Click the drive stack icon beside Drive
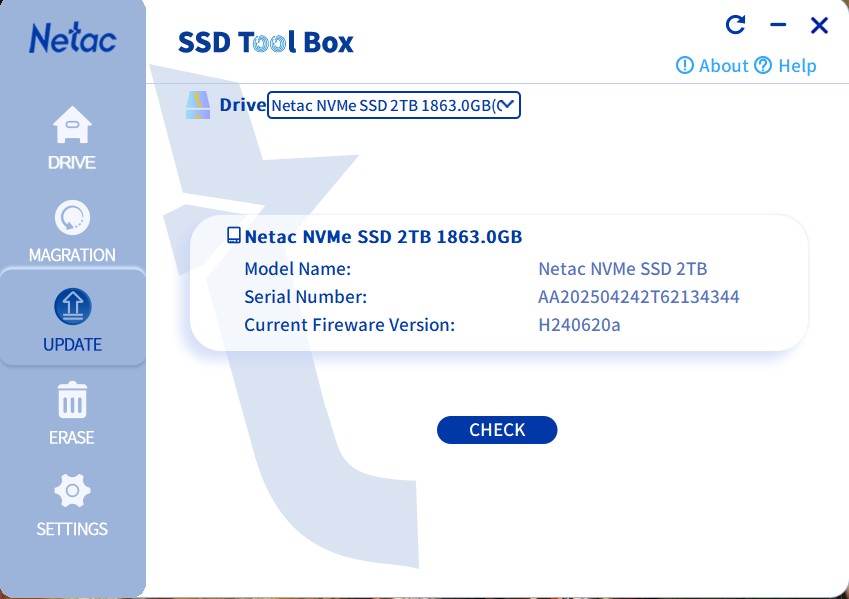The height and width of the screenshot is (599, 849). (x=198, y=105)
